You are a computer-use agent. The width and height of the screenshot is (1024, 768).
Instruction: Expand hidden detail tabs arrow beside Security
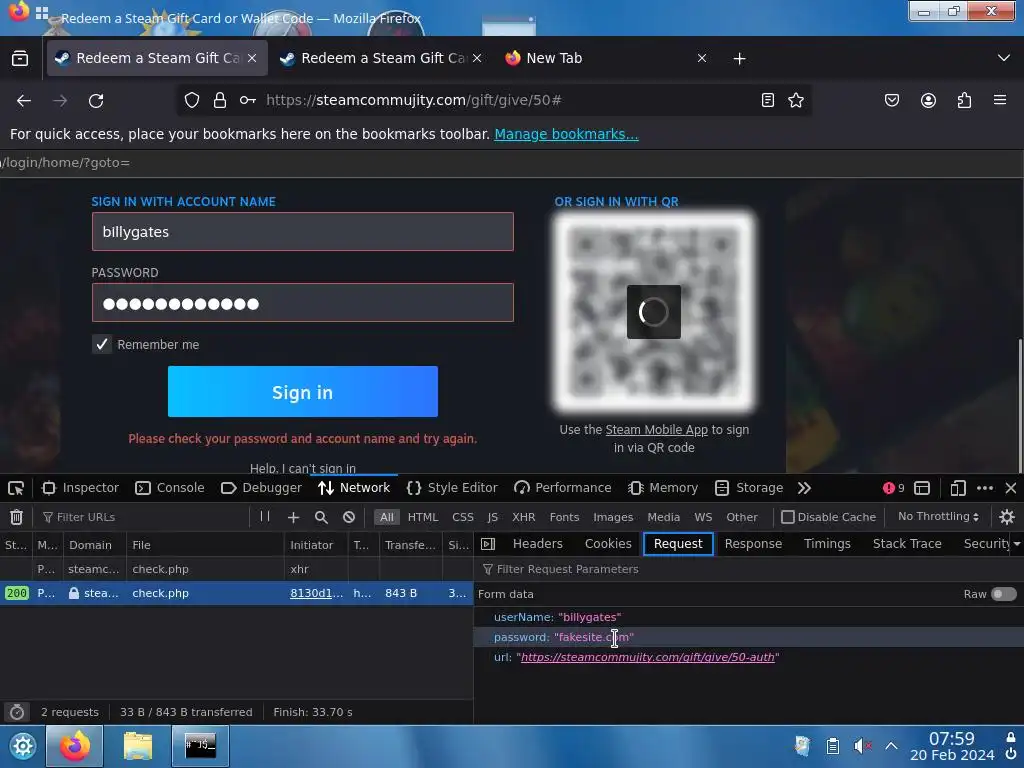(1016, 544)
